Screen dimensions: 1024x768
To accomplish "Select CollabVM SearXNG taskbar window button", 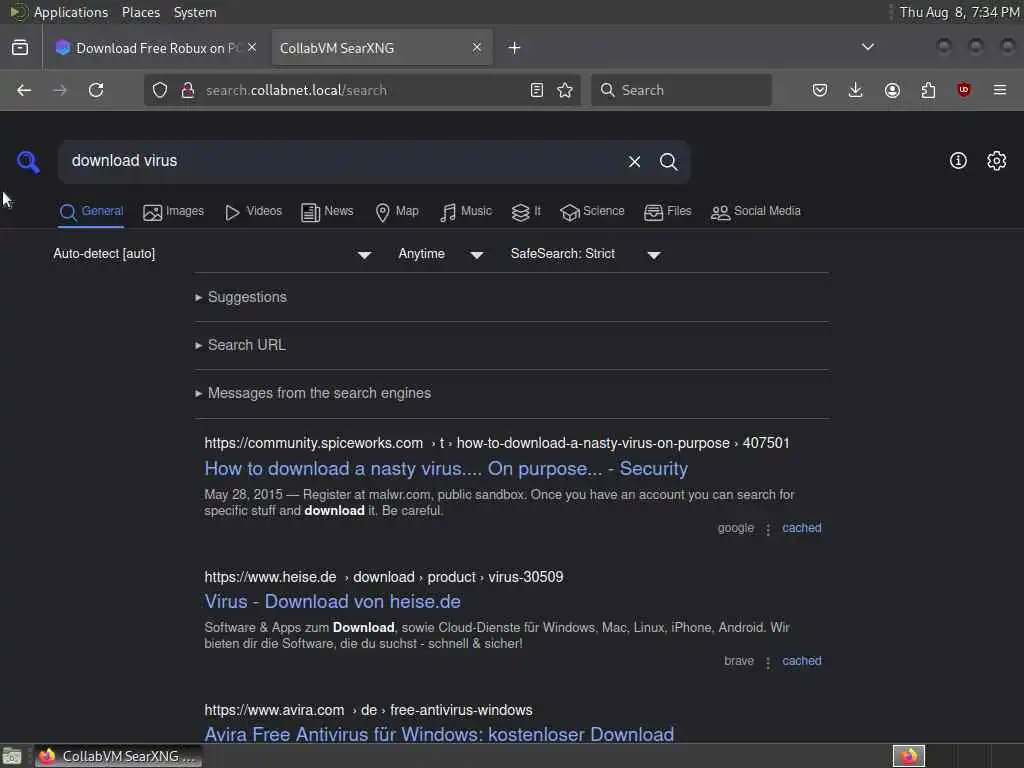I will point(118,756).
